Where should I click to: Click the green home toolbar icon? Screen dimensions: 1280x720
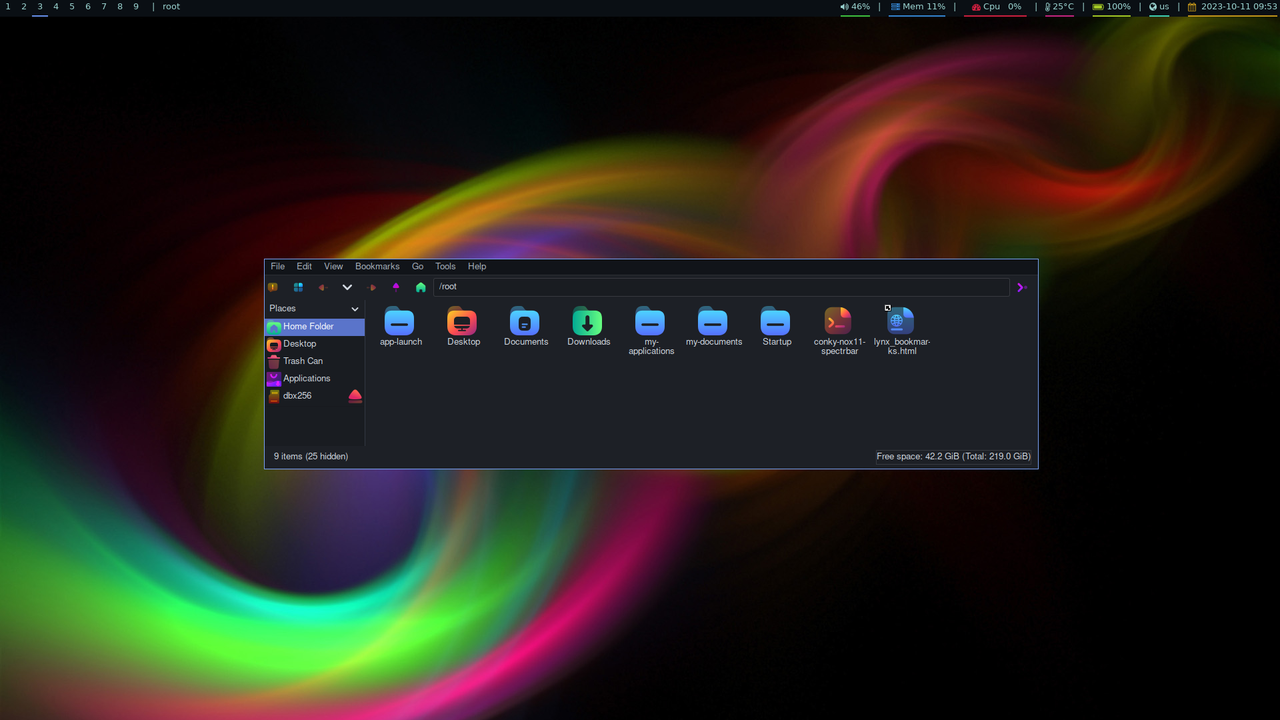[x=421, y=287]
